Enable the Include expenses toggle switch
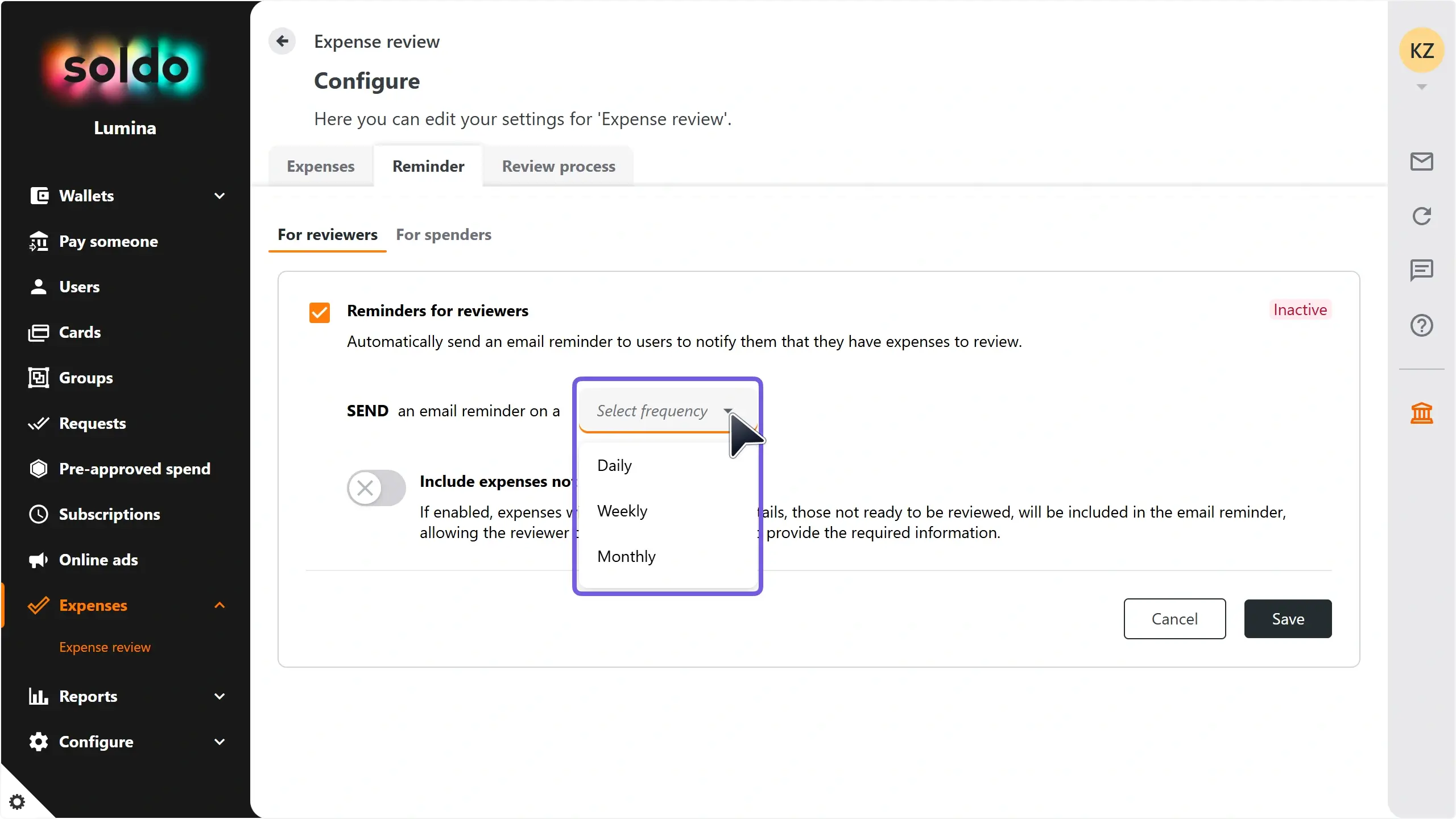 coord(377,487)
